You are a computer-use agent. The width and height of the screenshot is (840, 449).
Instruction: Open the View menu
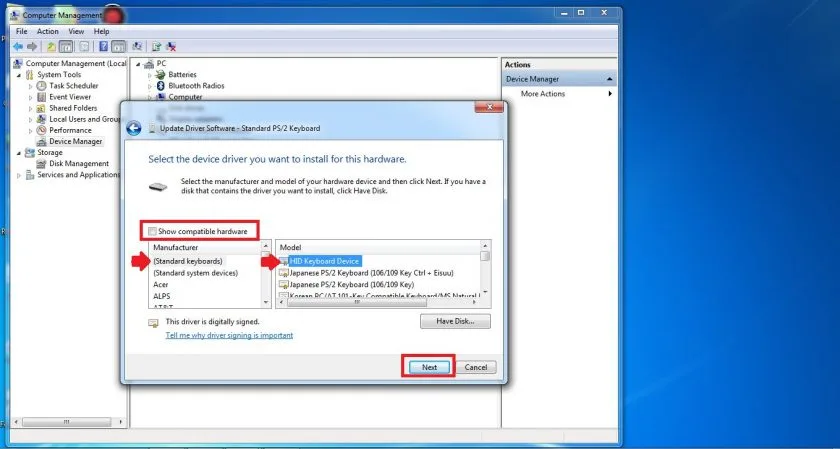point(74,31)
